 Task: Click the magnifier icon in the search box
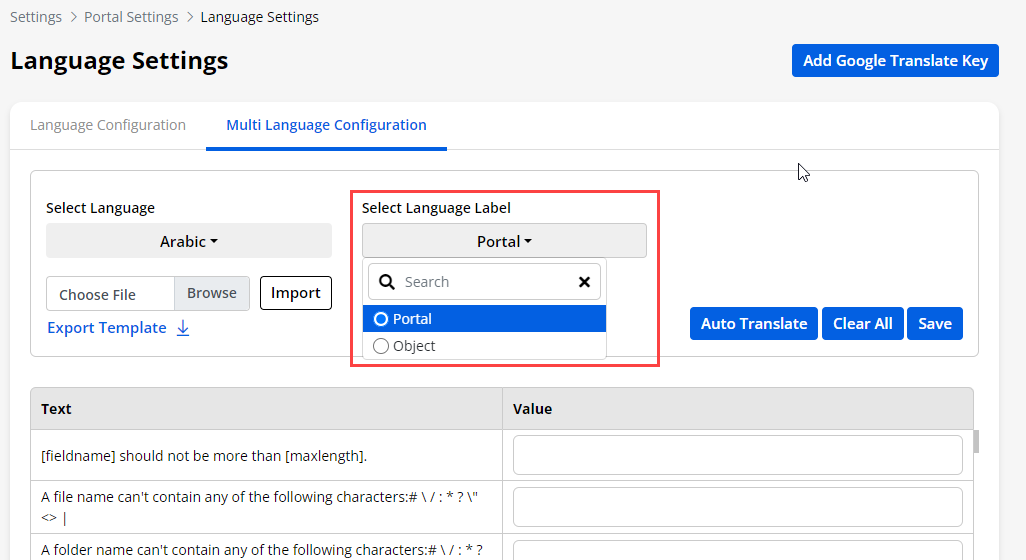pyautogui.click(x=387, y=282)
